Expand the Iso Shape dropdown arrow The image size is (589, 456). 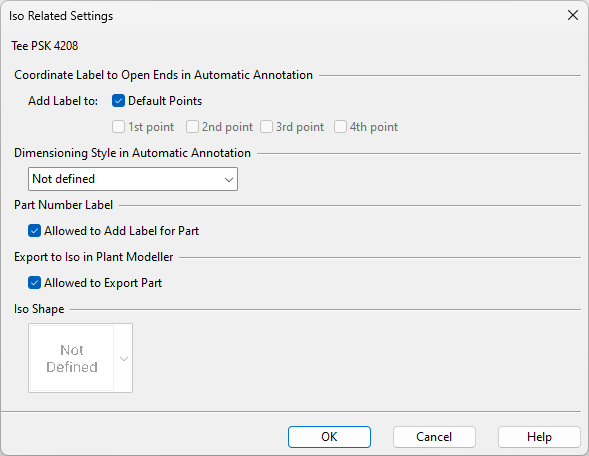[124, 358]
